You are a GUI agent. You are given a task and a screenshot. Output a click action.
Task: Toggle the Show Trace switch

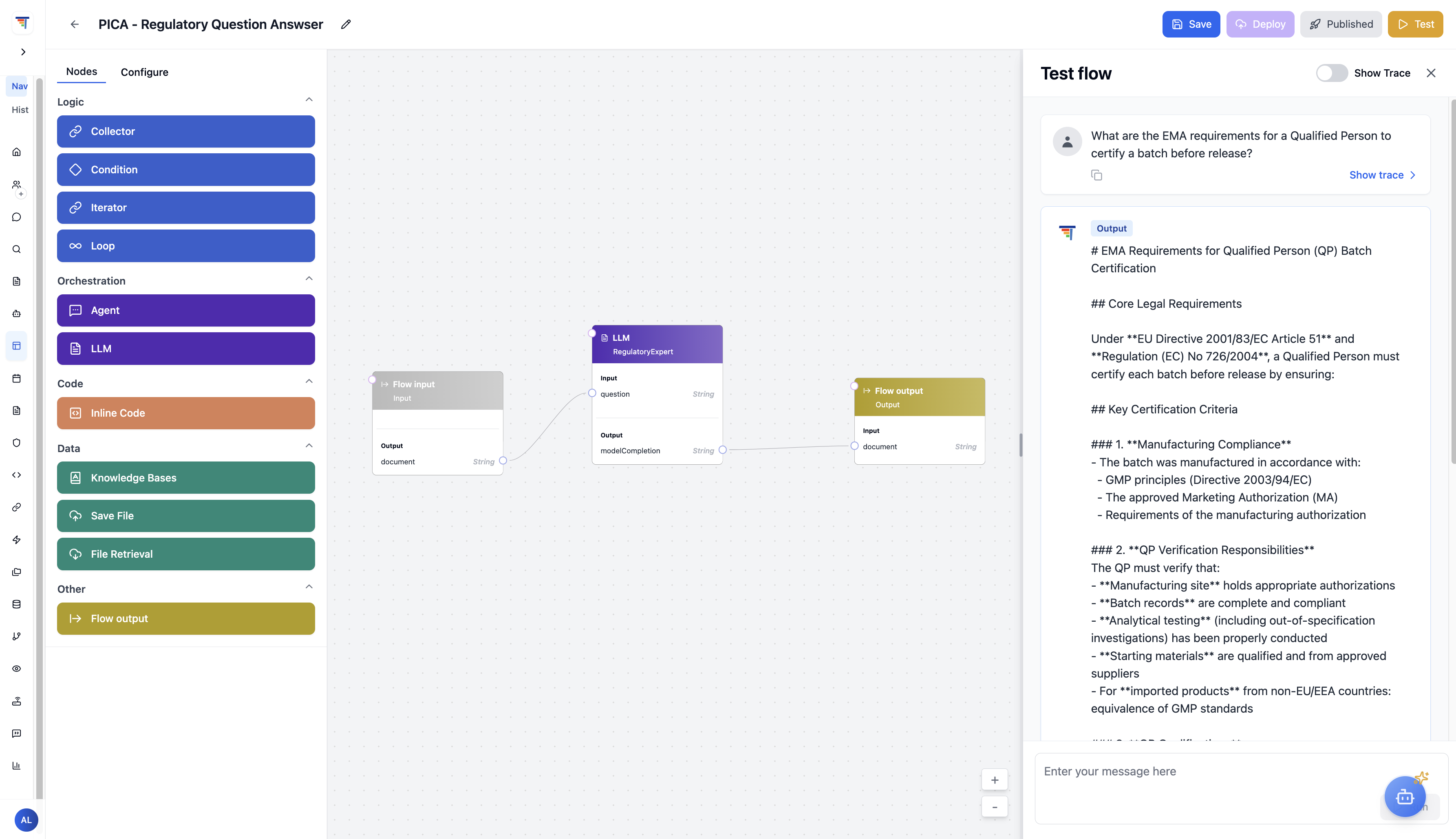(x=1332, y=73)
